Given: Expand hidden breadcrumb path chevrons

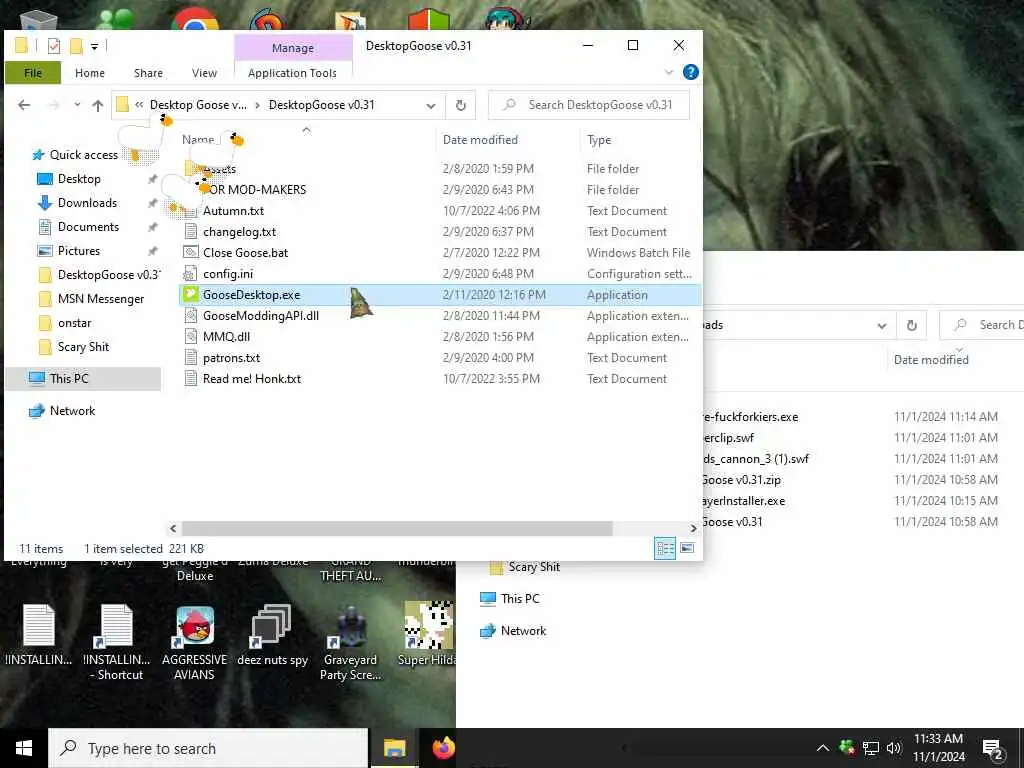Looking at the screenshot, I should point(138,104).
